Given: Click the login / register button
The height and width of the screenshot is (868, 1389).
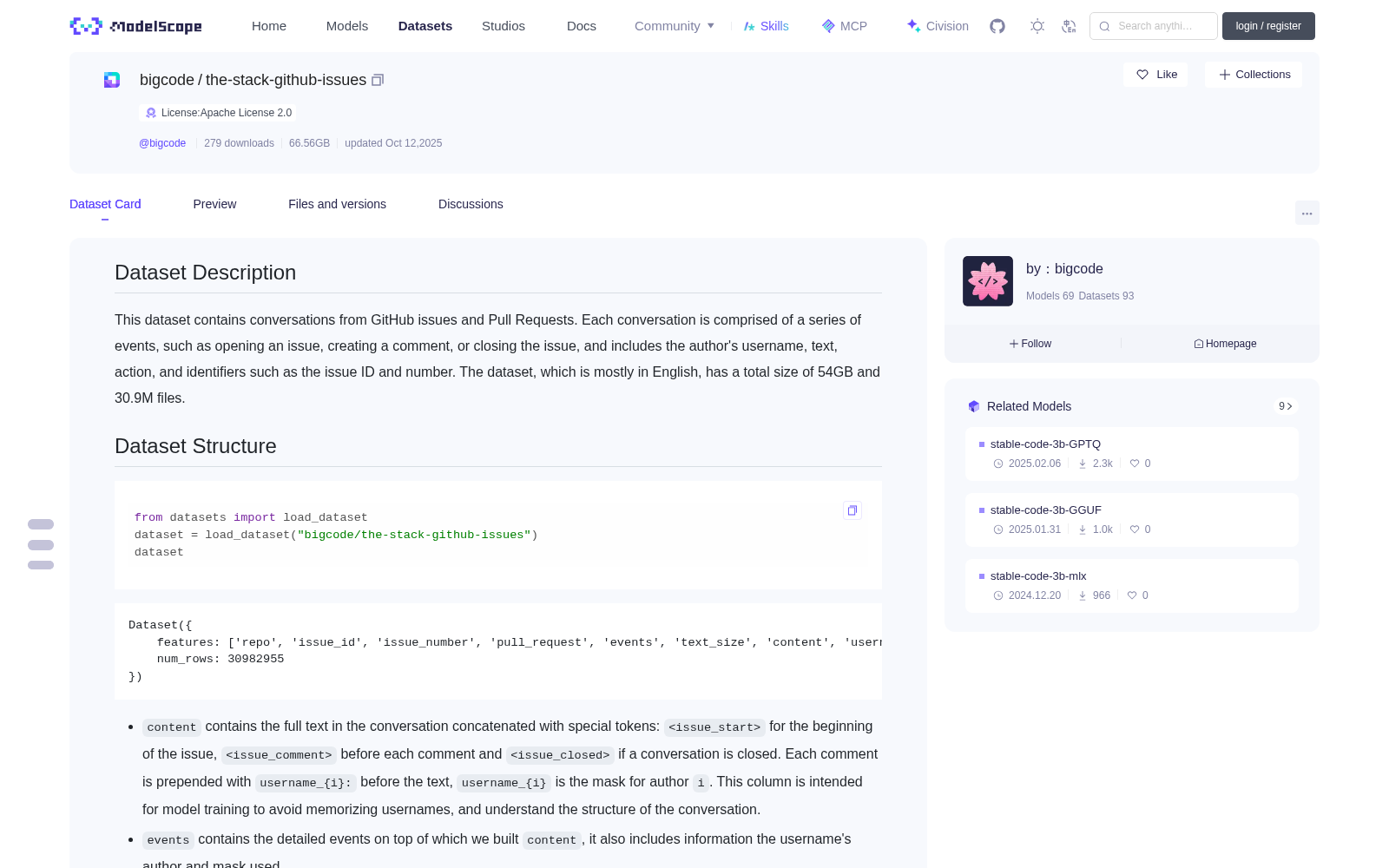Looking at the screenshot, I should point(1268,26).
